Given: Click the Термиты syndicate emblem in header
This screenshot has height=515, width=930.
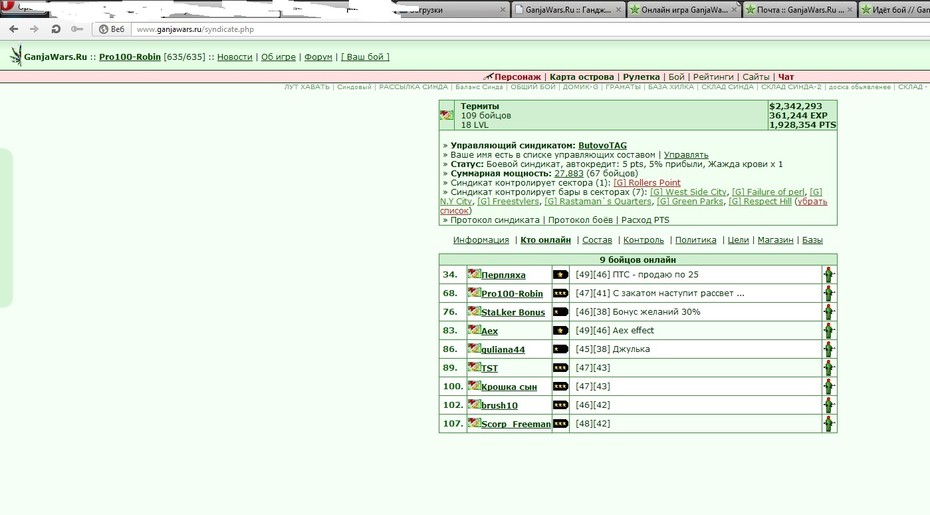Looking at the screenshot, I should tap(447, 116).
